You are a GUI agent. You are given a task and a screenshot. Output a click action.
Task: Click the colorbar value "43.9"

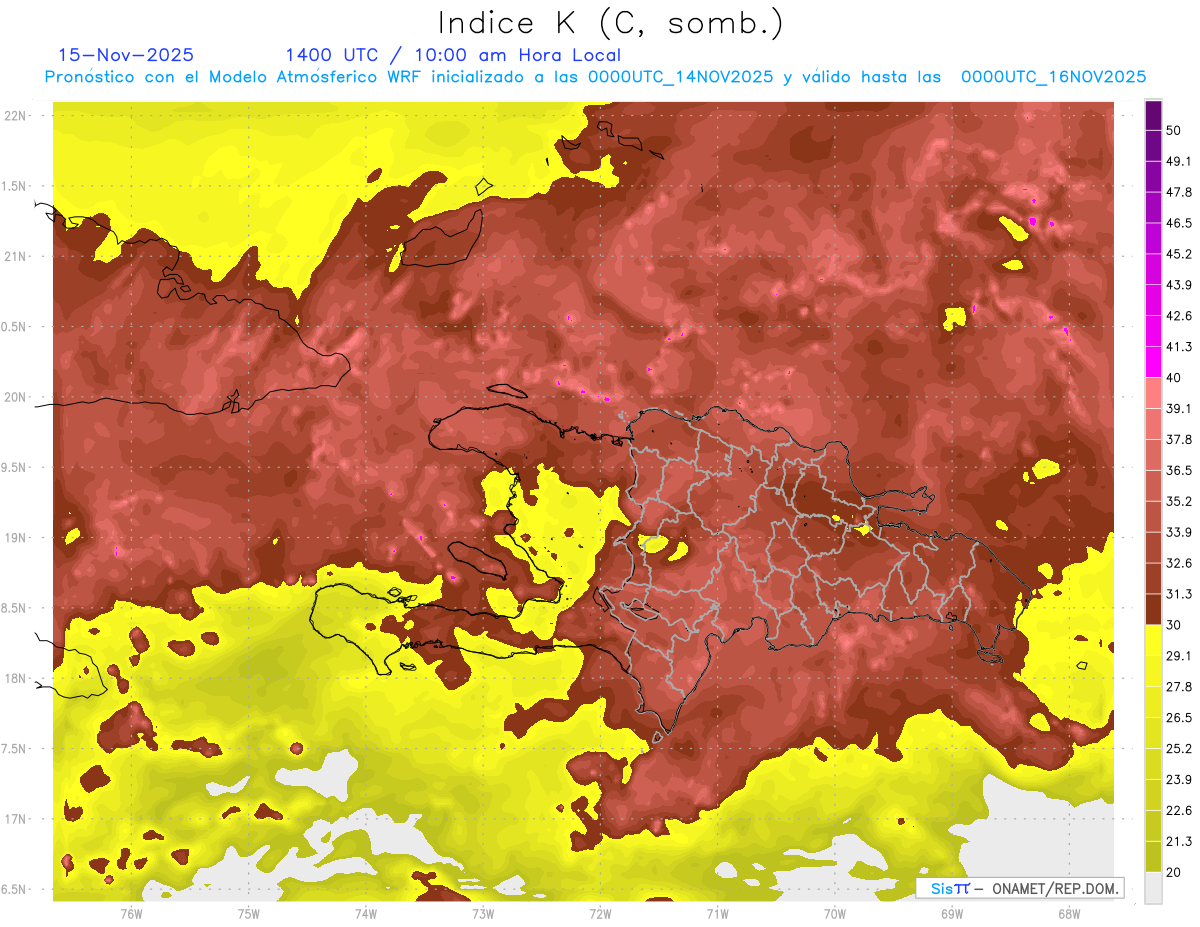click(x=1179, y=285)
